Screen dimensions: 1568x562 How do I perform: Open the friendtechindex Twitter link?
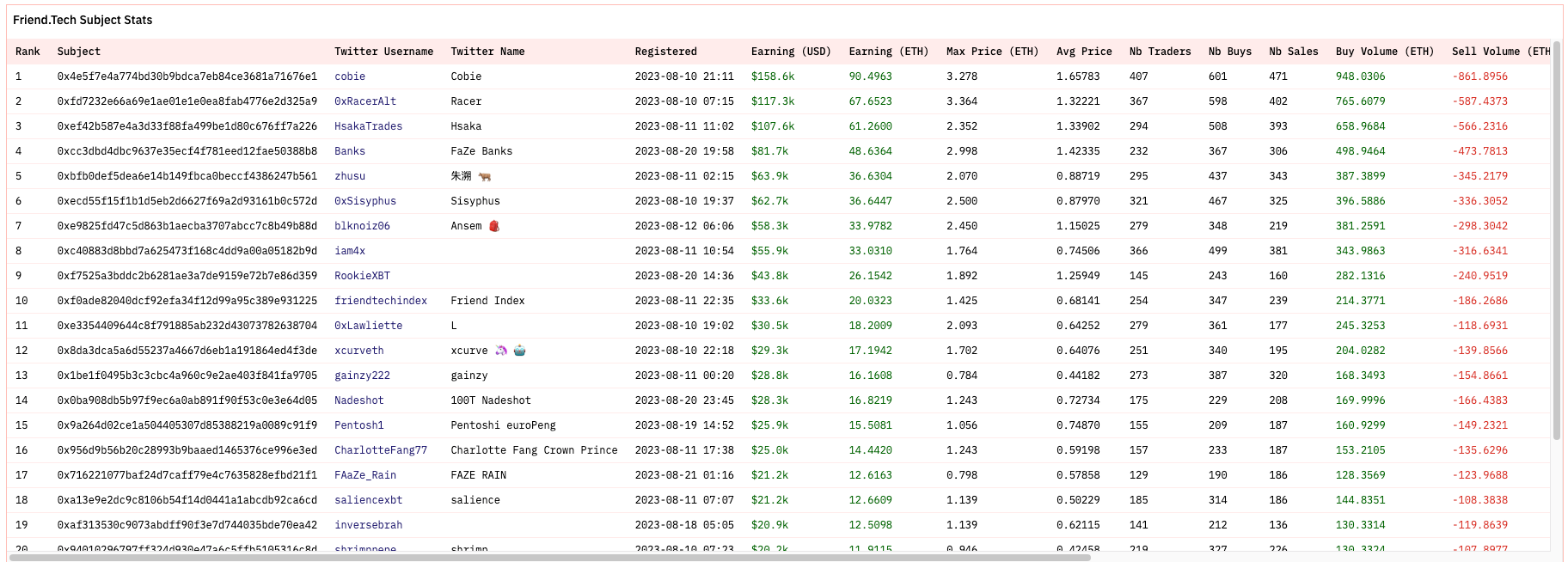click(380, 301)
